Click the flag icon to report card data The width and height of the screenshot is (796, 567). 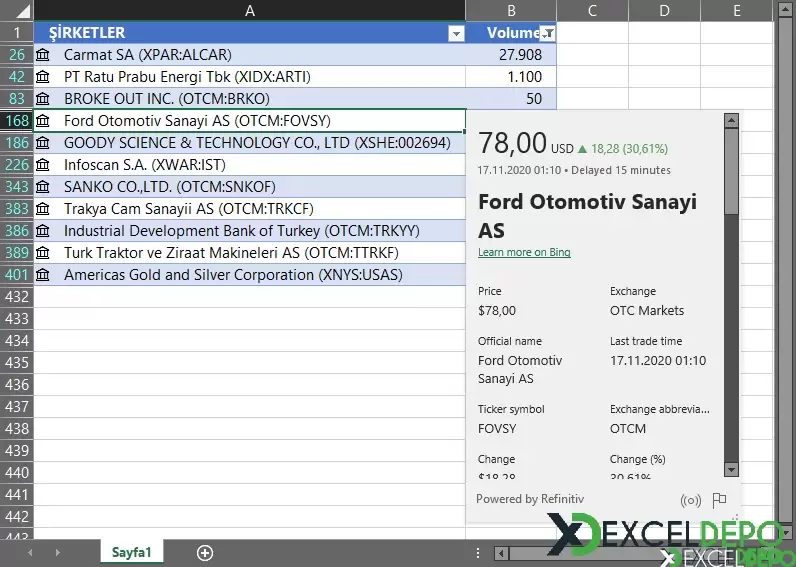click(x=719, y=500)
